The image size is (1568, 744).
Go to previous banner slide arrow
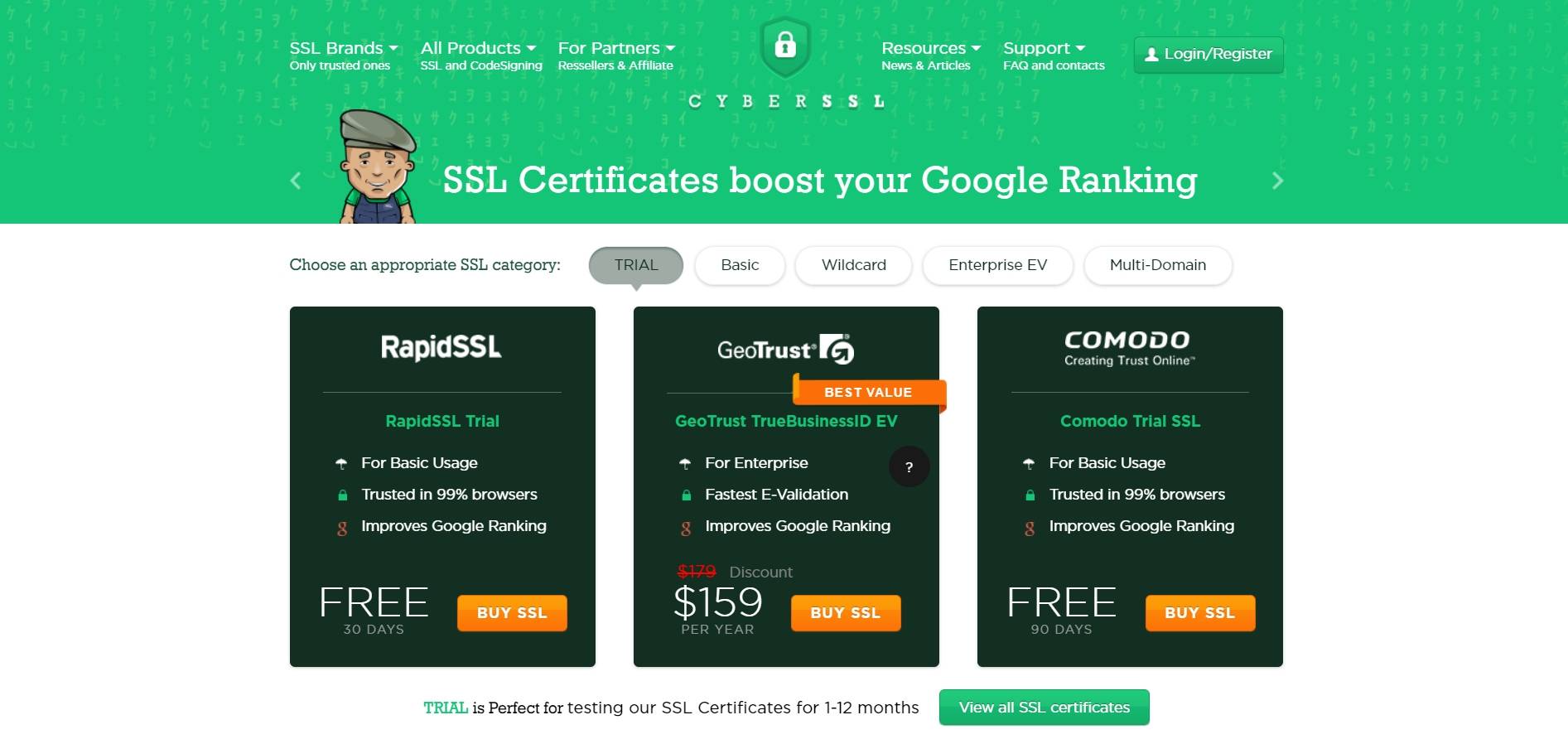click(296, 181)
